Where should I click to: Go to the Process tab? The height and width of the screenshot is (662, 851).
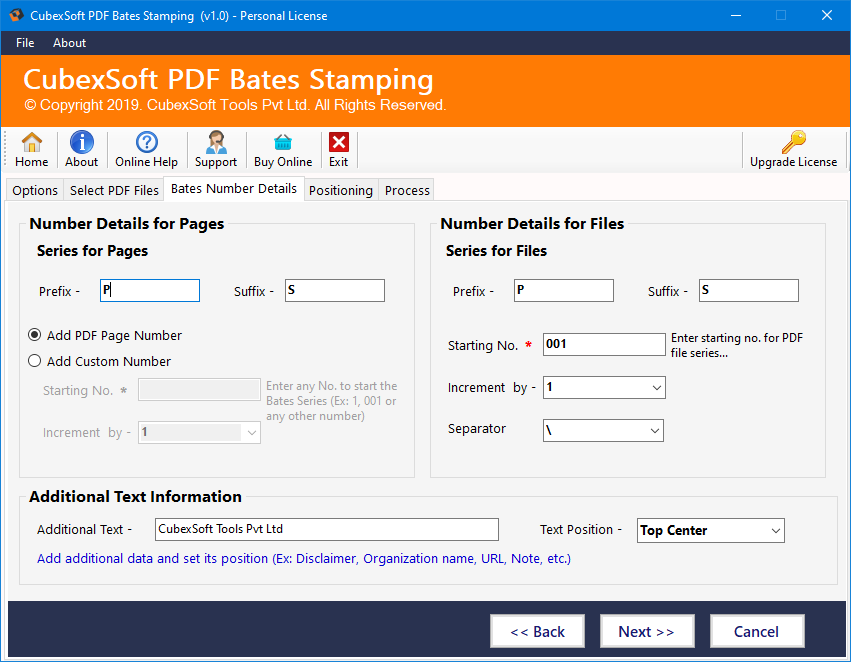tap(407, 190)
